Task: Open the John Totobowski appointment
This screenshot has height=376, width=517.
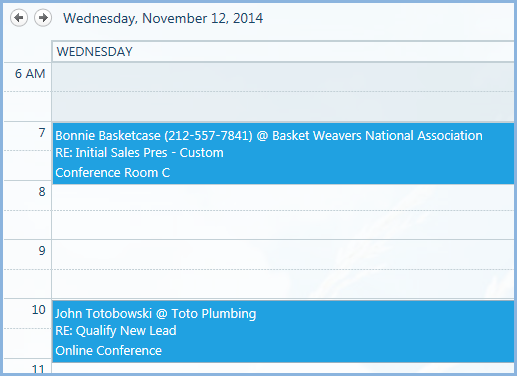Action: 283,332
